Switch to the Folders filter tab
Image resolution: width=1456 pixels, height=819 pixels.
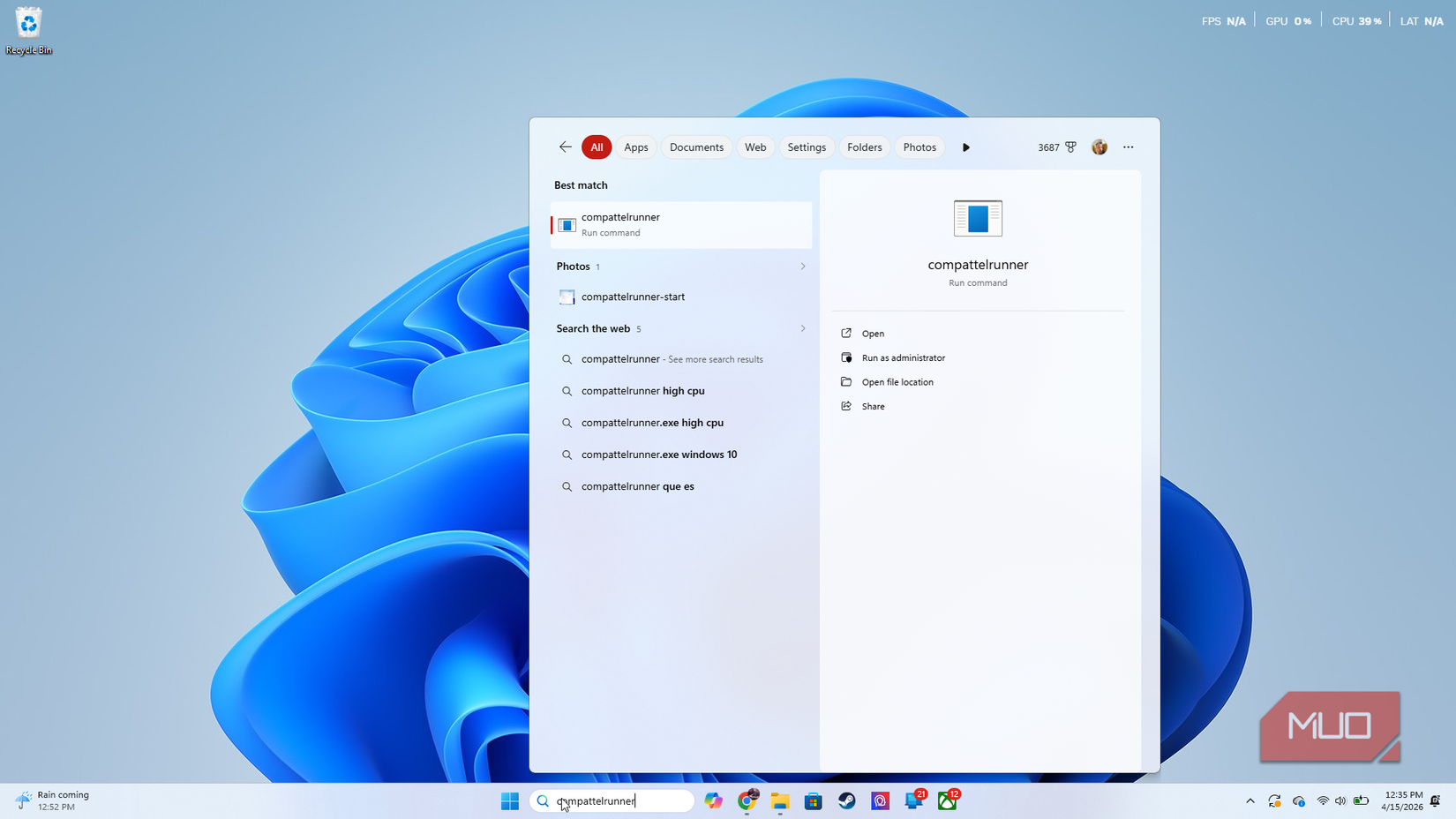865,147
